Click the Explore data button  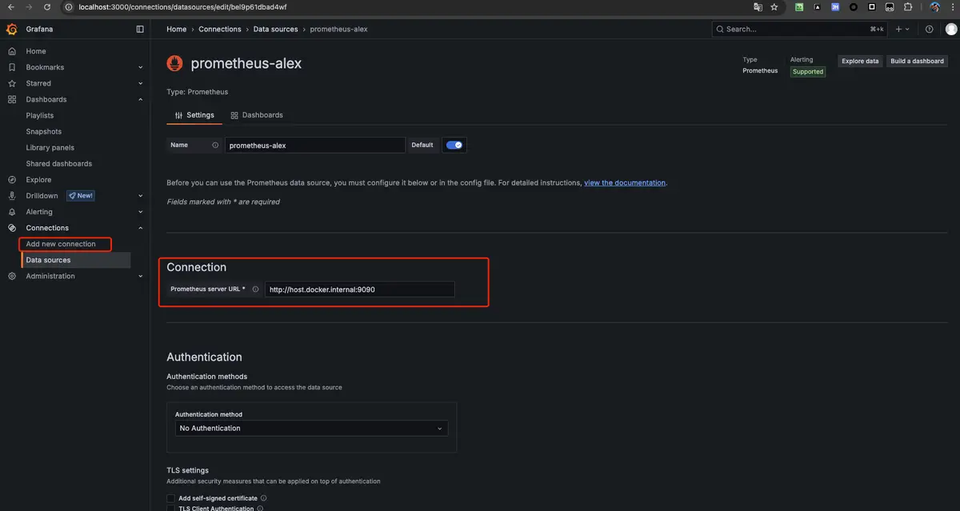point(860,61)
